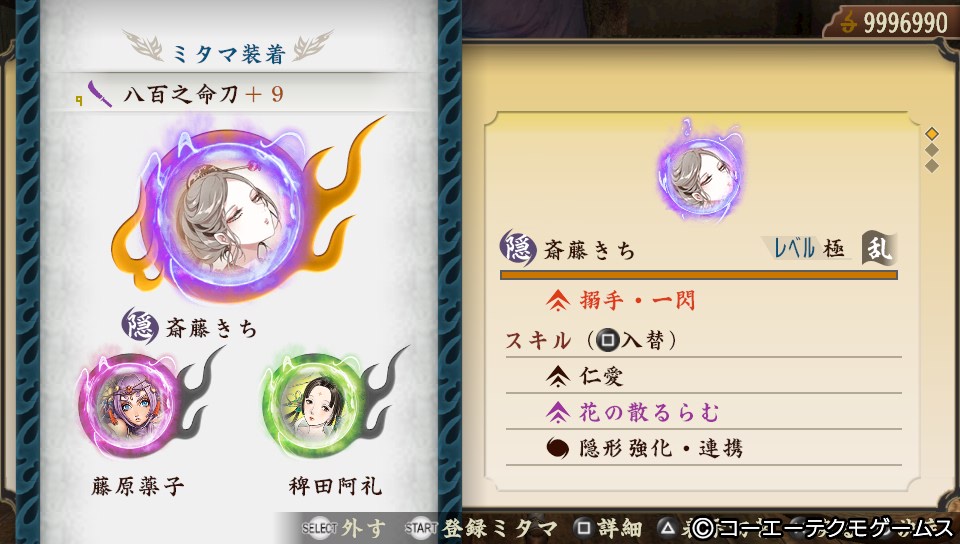This screenshot has height=544, width=960.
Task: Select the 花の散るらむ skill row
Action: pos(703,412)
